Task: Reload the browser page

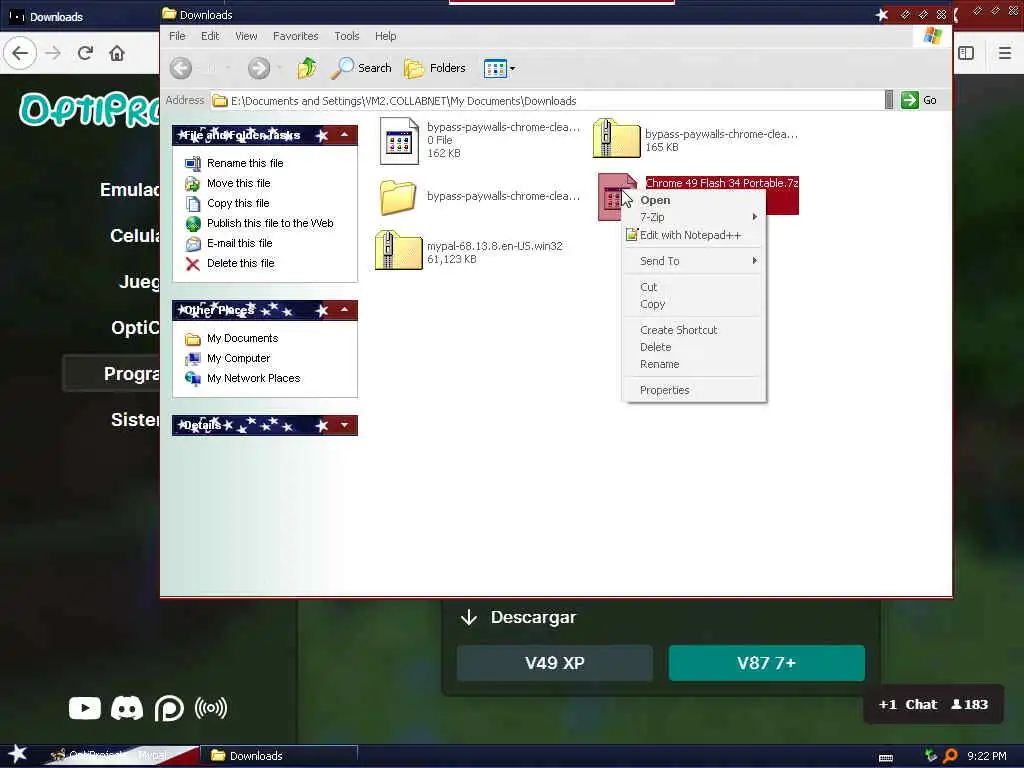Action: (85, 53)
